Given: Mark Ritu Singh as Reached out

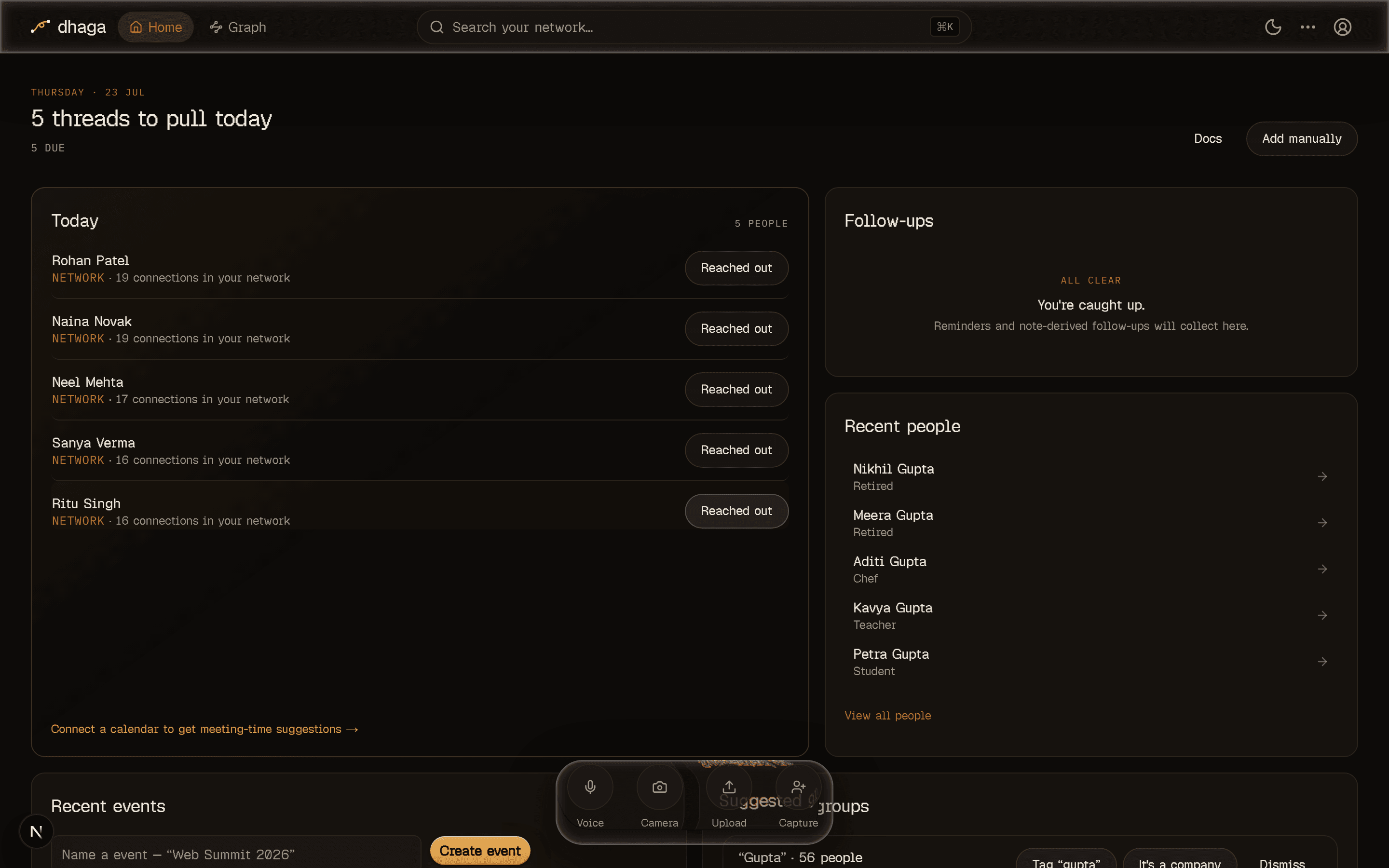Looking at the screenshot, I should pyautogui.click(x=736, y=511).
